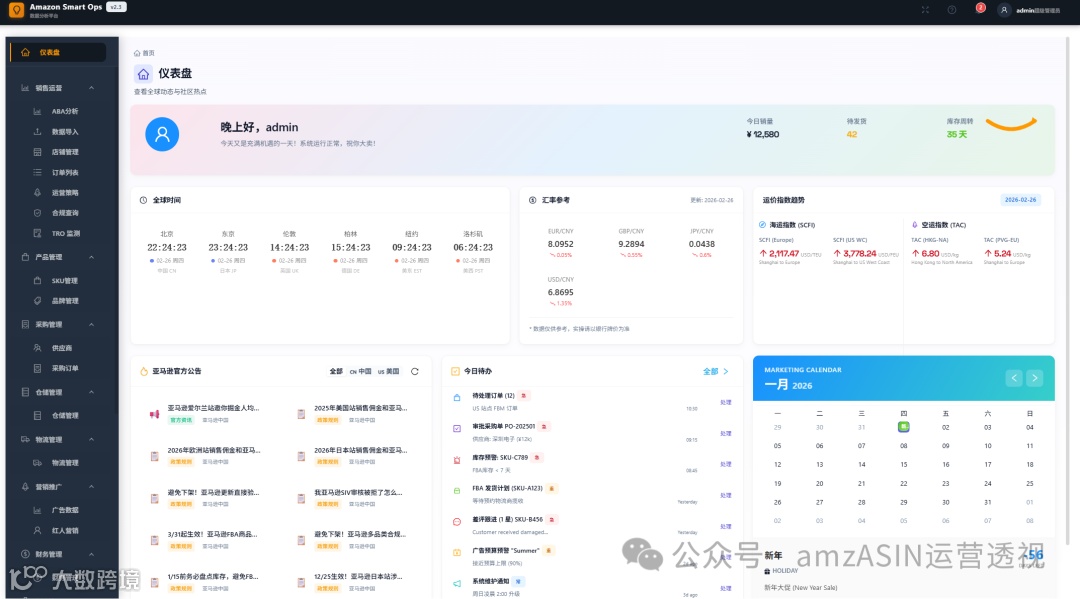
Task: Click the 2026-02-26 date badge in 运价指数趋势
Action: click(x=1020, y=200)
